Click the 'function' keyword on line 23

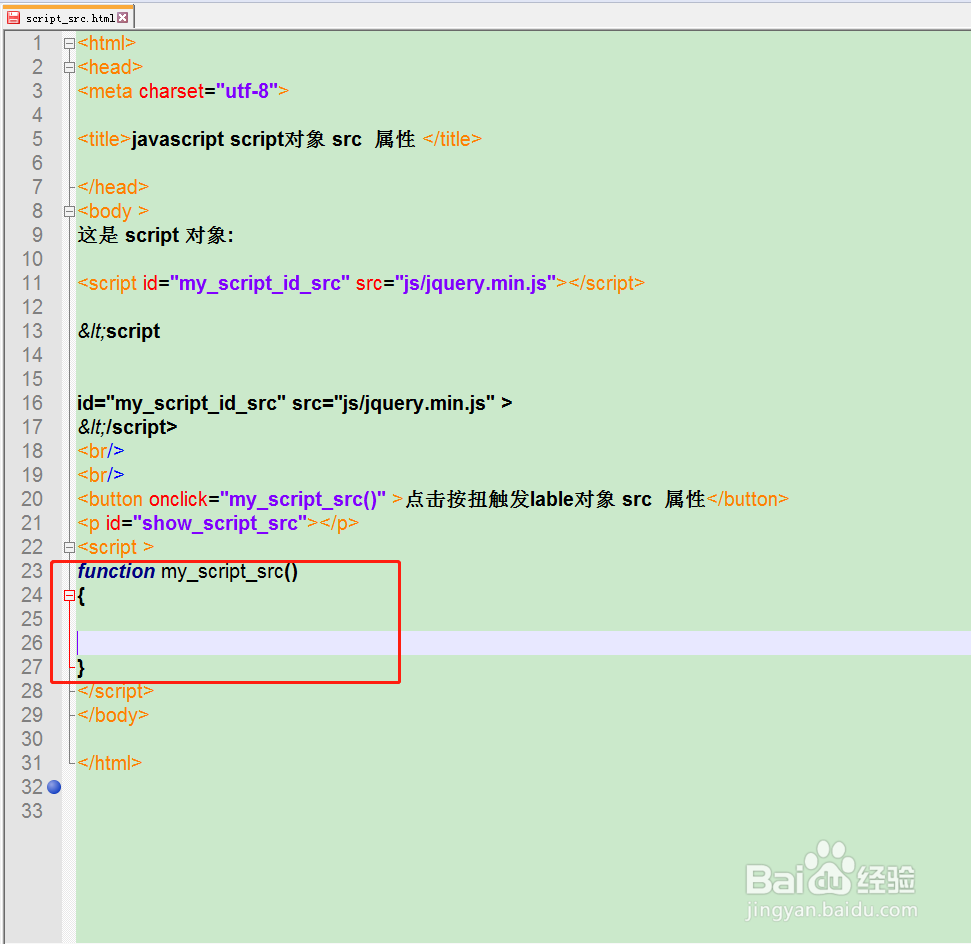pos(116,571)
